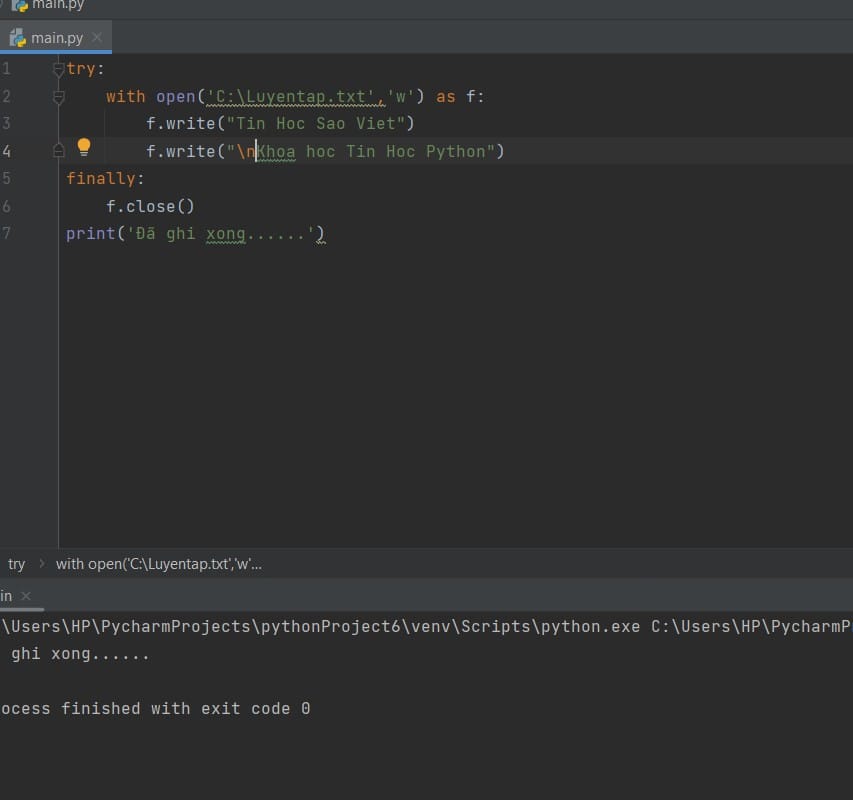Collapse the try block fold marker

59,69
